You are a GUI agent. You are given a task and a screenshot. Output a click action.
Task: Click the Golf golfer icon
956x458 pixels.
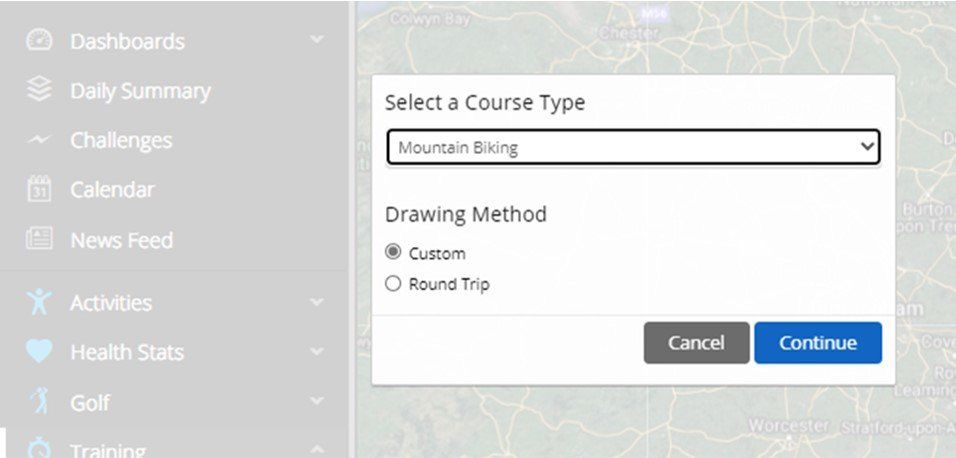(38, 402)
